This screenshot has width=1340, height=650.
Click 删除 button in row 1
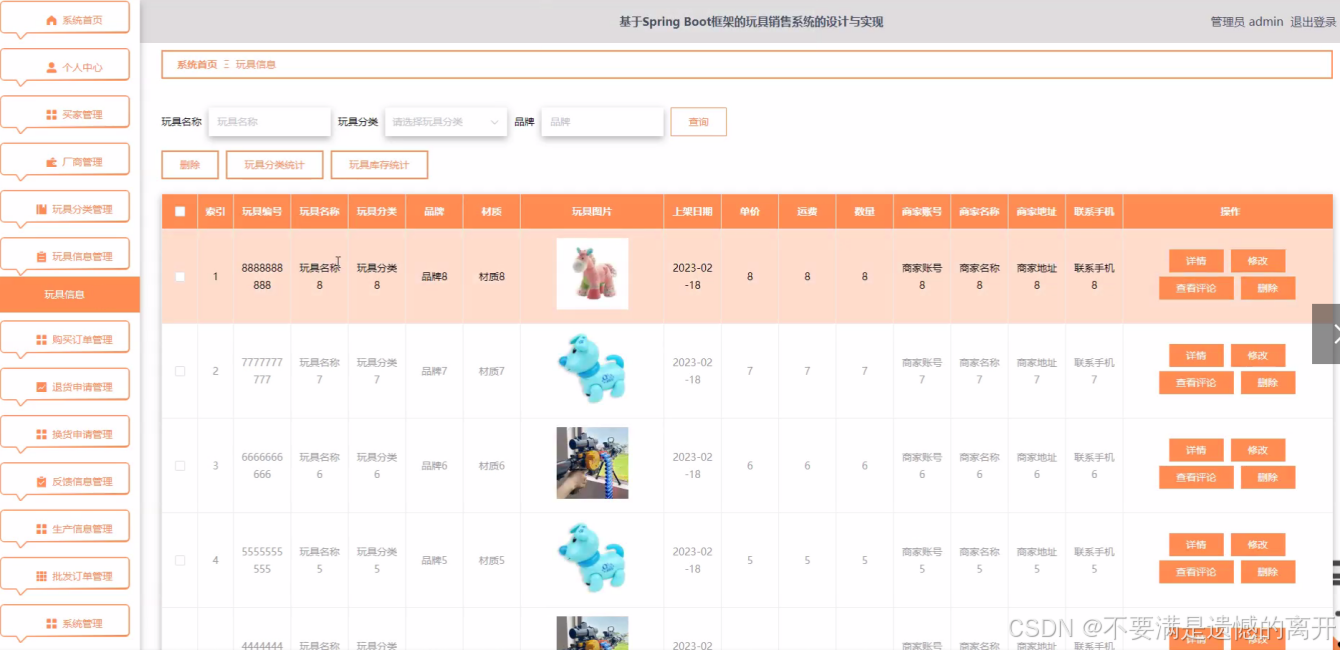tap(1268, 288)
